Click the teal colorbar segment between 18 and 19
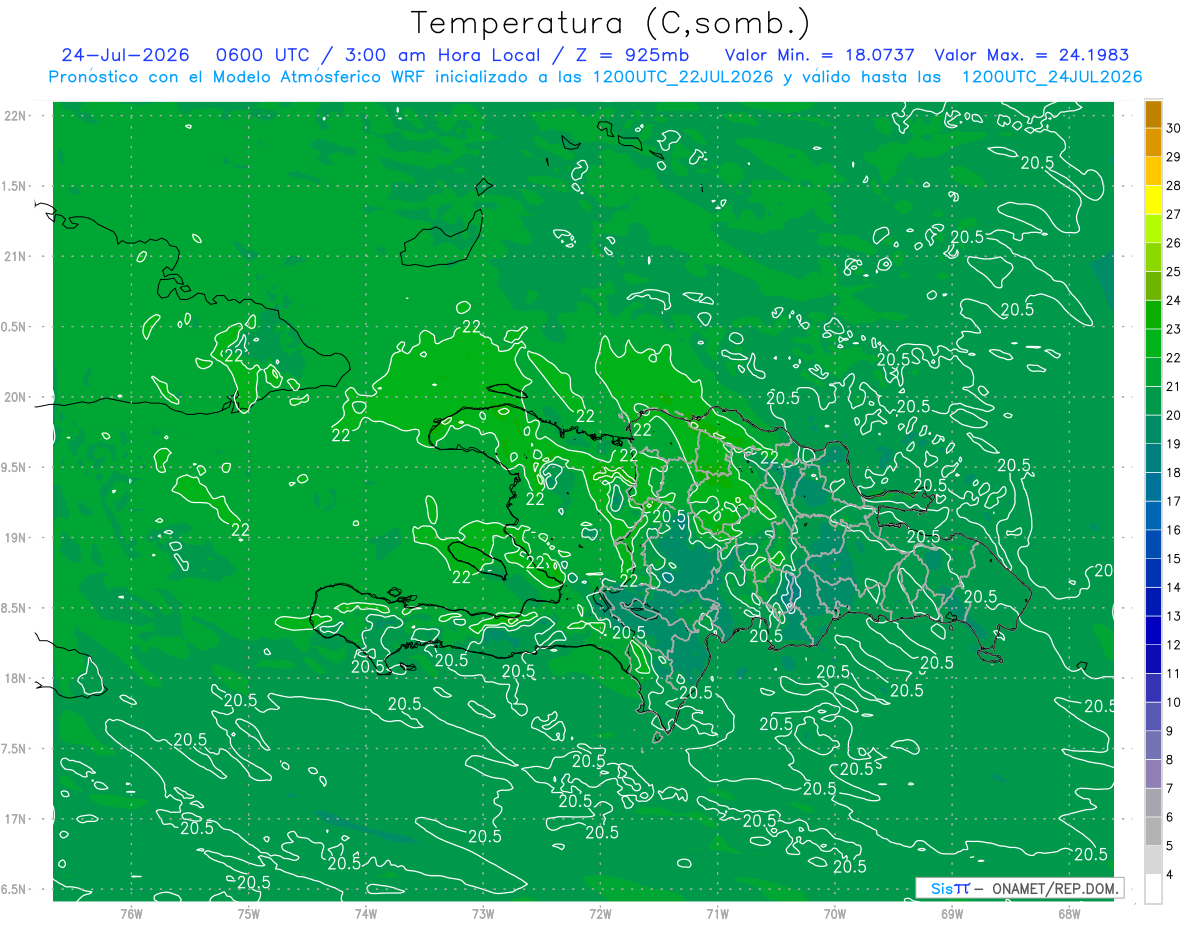This screenshot has height=927, width=1200. [1153, 459]
